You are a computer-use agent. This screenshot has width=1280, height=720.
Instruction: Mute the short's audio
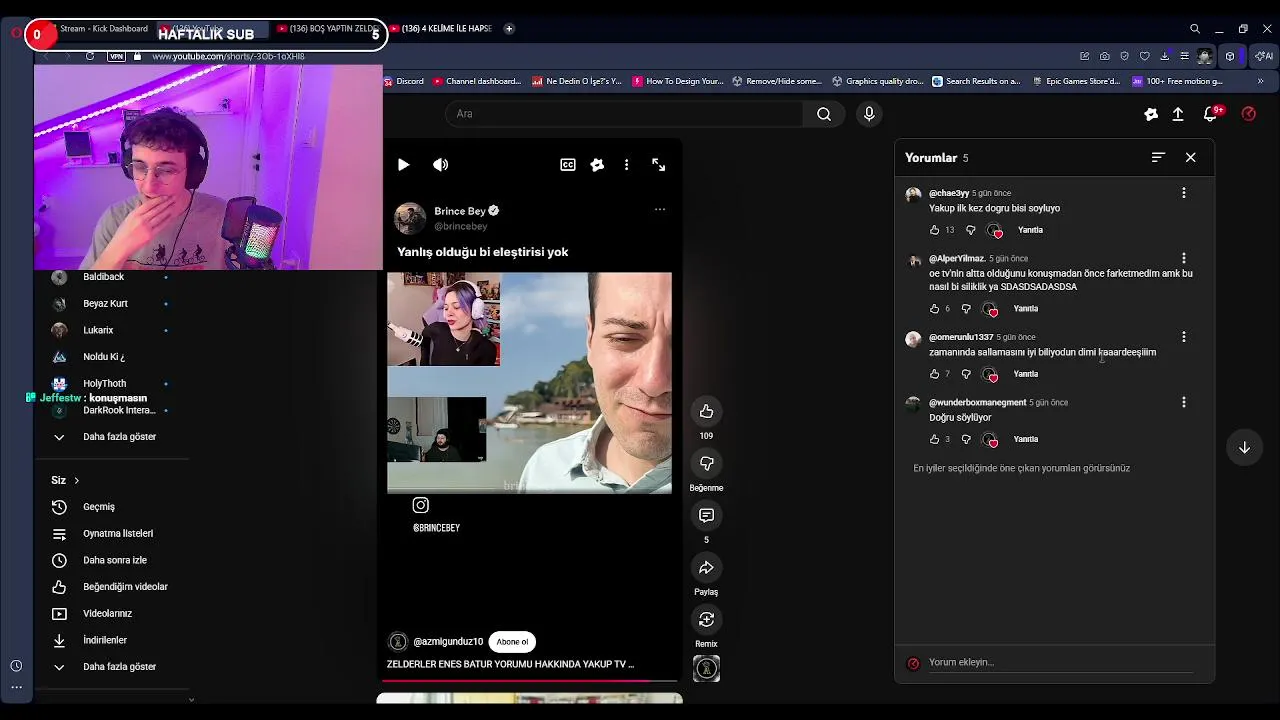click(x=441, y=165)
